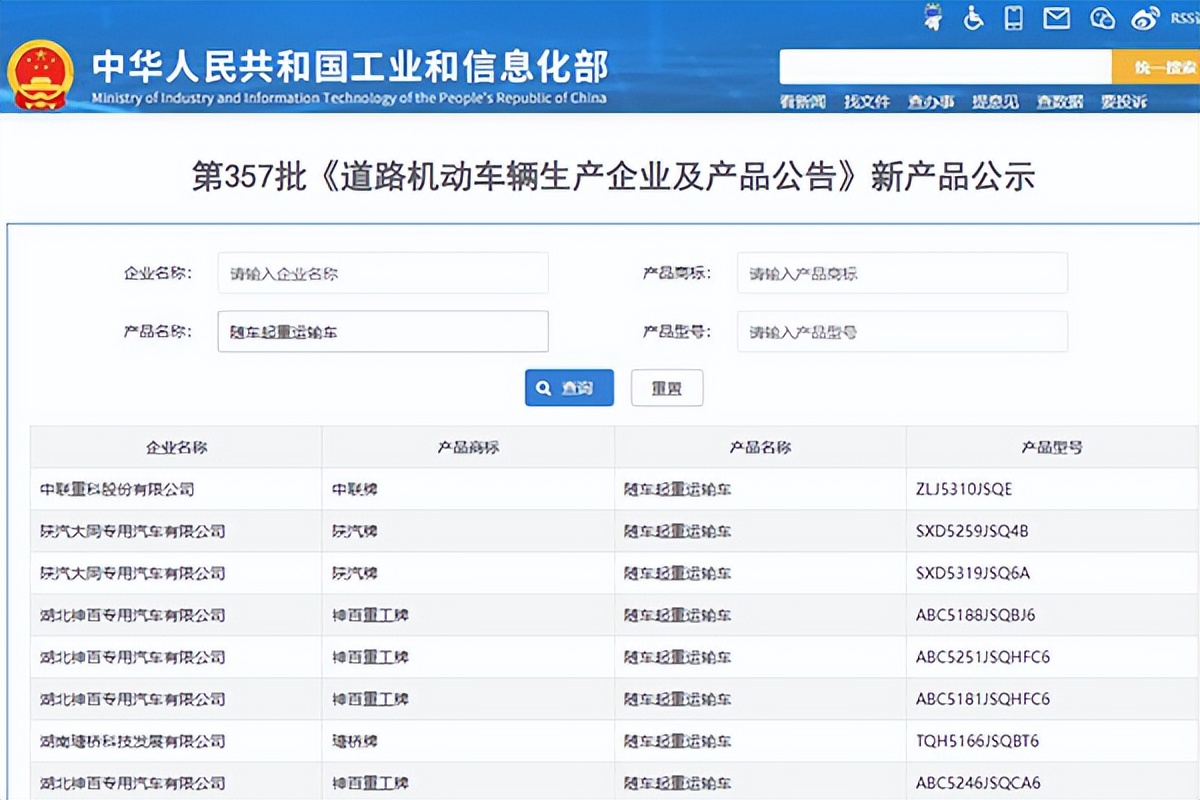The width and height of the screenshot is (1200, 800).
Task: Click the 产品型号 input field
Action: 901,331
